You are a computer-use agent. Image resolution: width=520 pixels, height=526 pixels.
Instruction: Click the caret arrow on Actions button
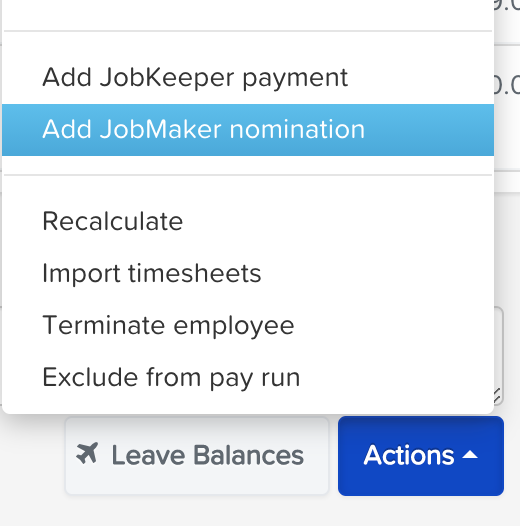coord(470,455)
